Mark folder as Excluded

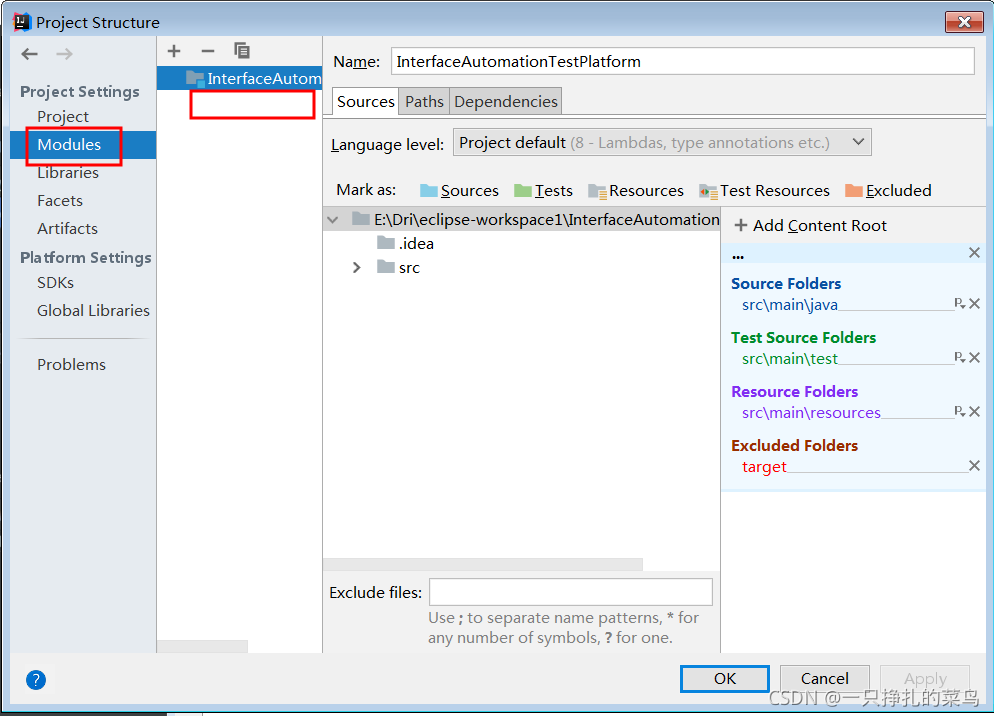pos(888,191)
